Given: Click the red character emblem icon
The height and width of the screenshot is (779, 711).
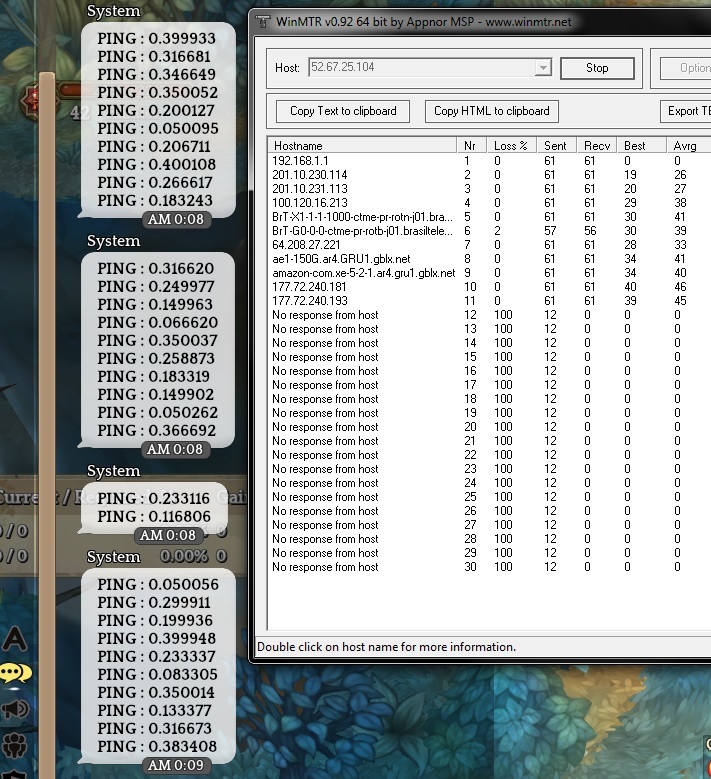Looking at the screenshot, I should [33, 98].
